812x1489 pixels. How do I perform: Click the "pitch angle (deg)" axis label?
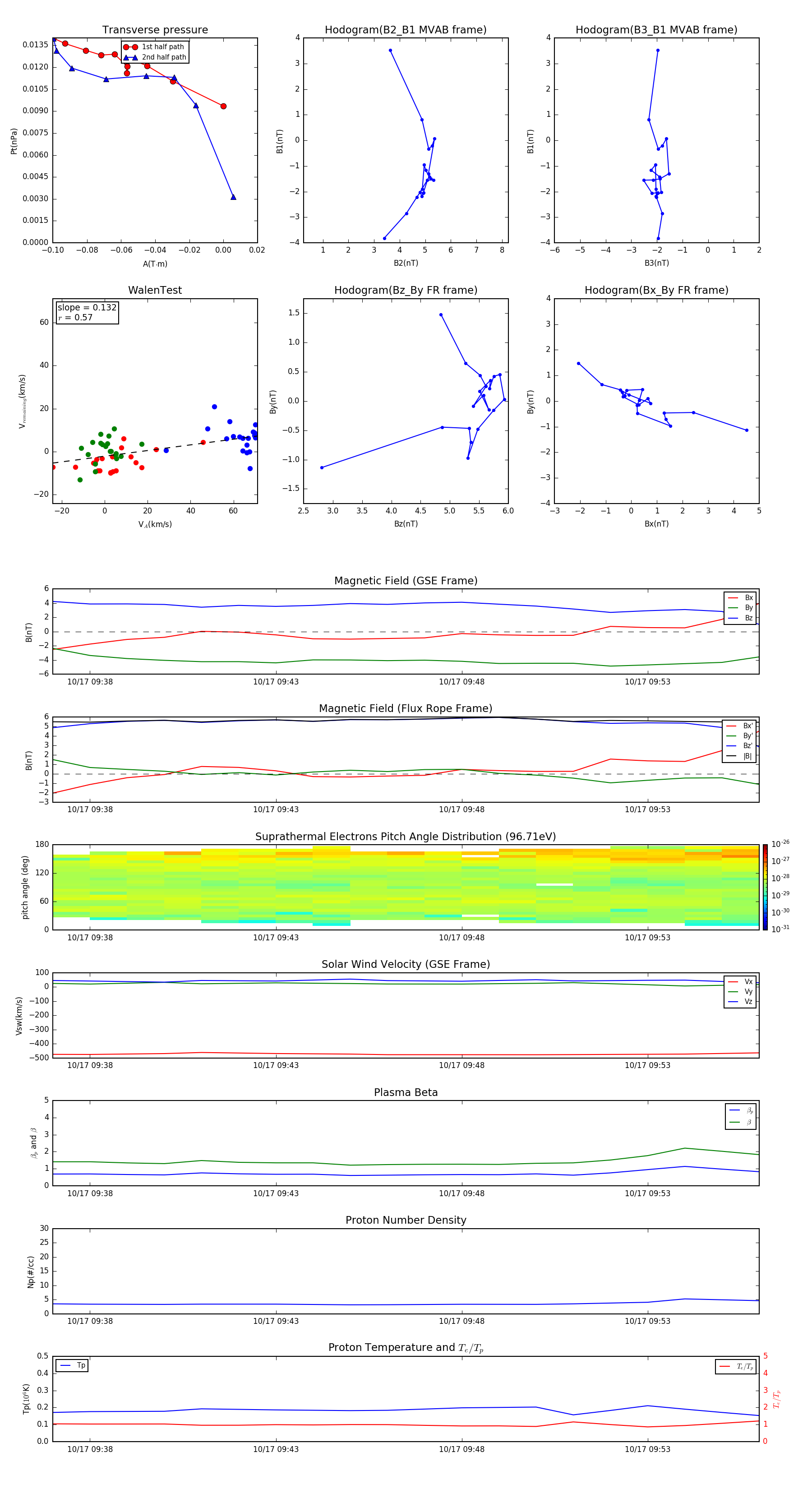(x=25, y=887)
